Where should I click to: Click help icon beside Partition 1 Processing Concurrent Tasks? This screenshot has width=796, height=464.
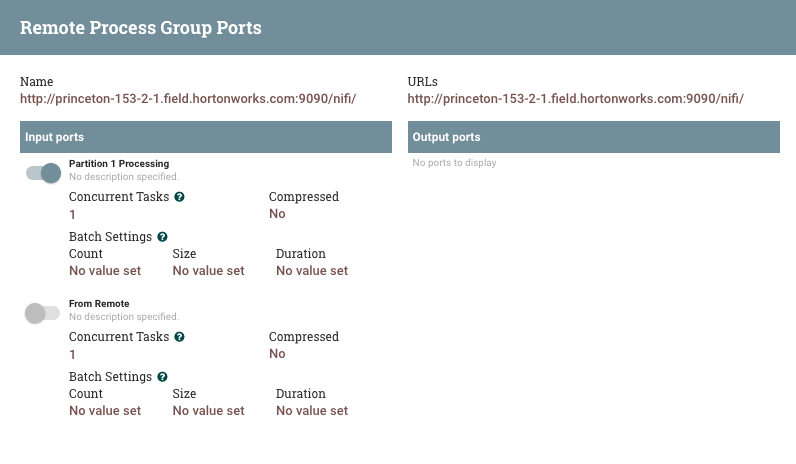pos(179,197)
